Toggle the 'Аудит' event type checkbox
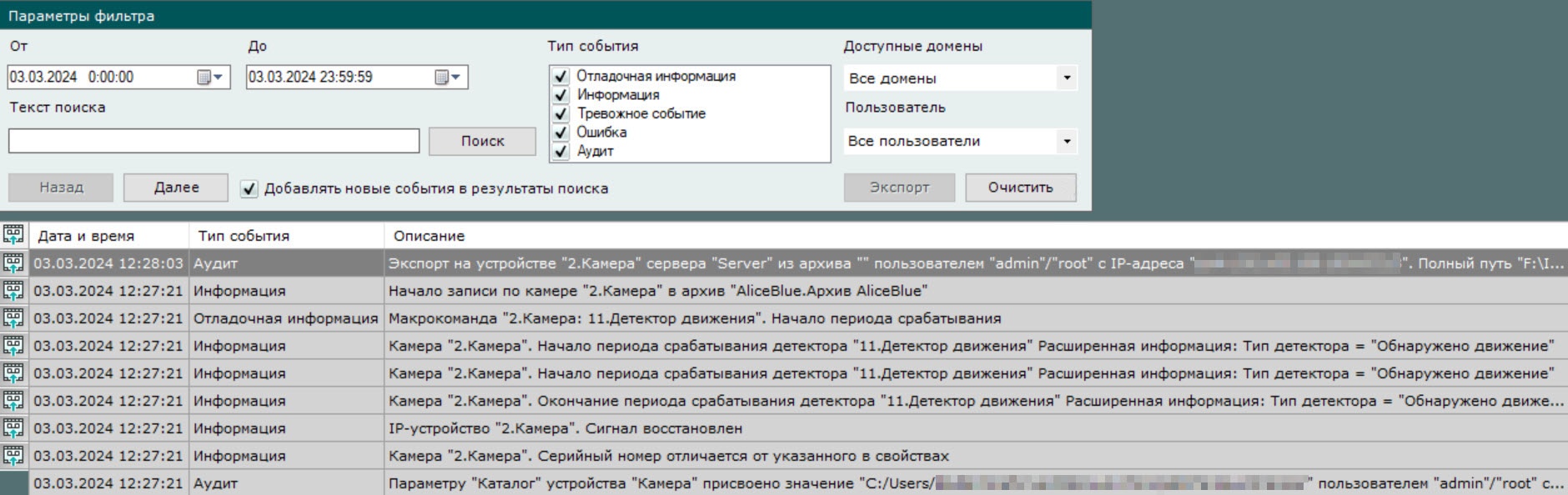This screenshot has height=495, width=1568. (561, 152)
